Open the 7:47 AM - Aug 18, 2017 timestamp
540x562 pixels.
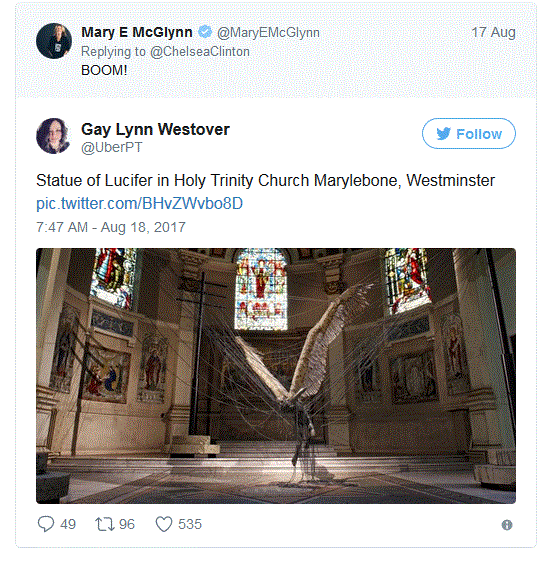[x=111, y=227]
